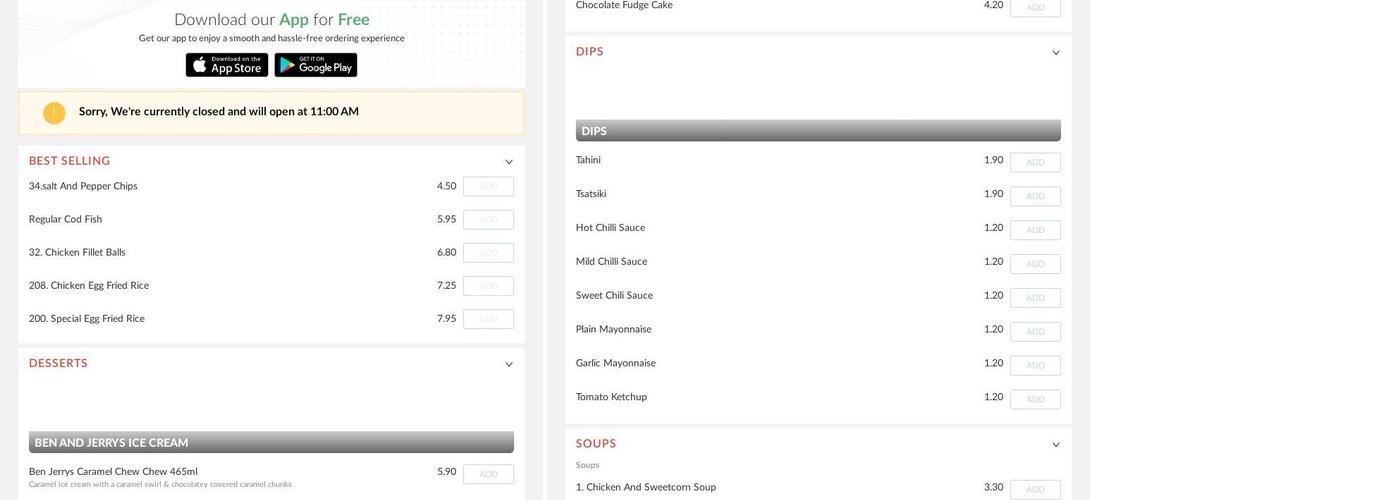This screenshot has width=1400, height=500.
Task: Open the App Store download badge
Action: click(227, 65)
